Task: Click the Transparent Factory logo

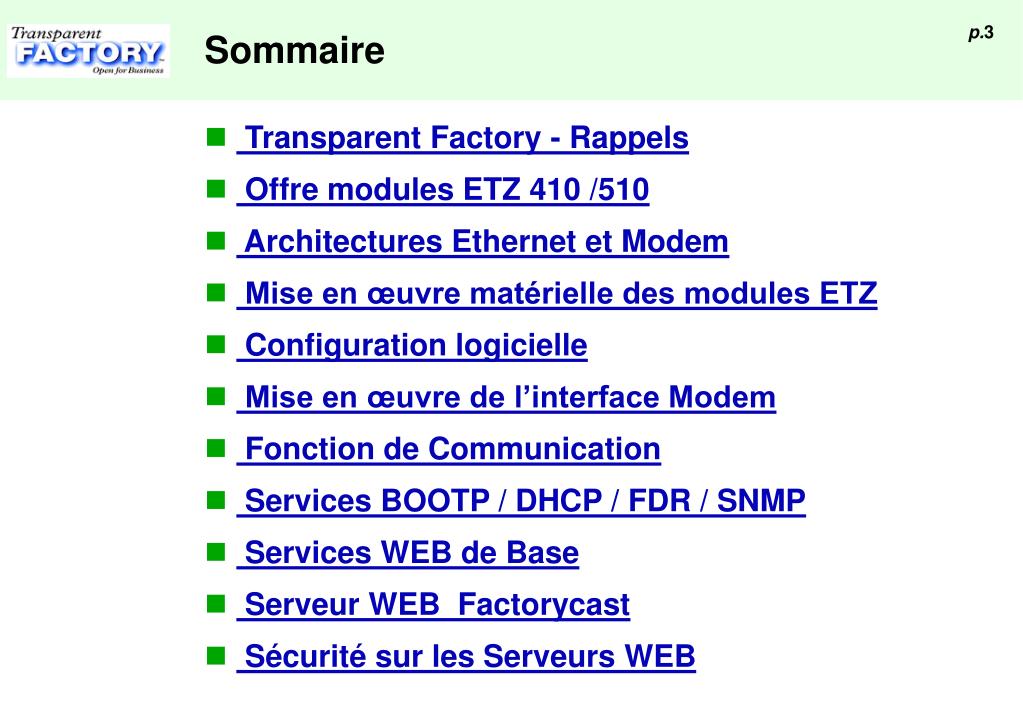Action: click(x=88, y=51)
